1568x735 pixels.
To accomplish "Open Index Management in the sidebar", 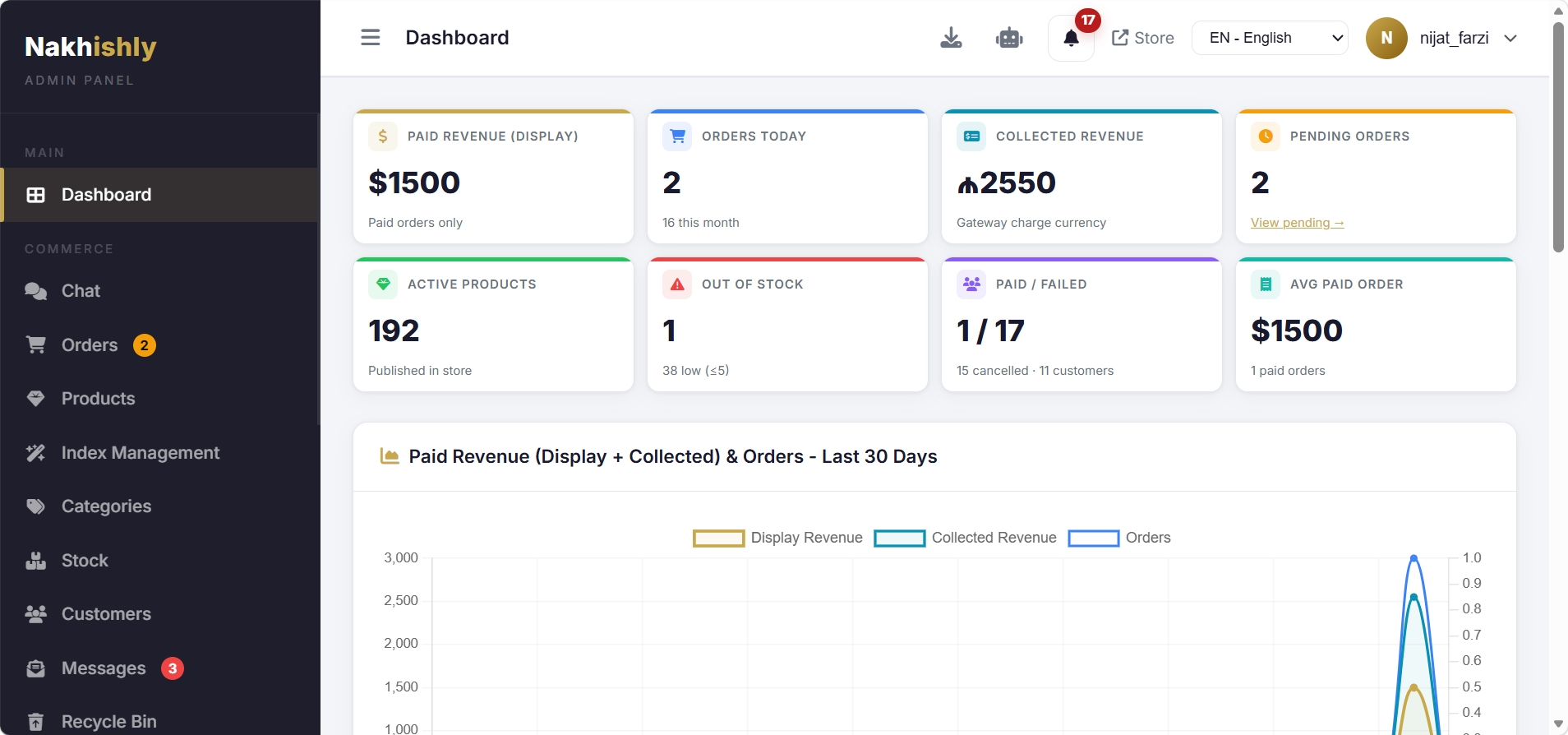I will pyautogui.click(x=160, y=453).
